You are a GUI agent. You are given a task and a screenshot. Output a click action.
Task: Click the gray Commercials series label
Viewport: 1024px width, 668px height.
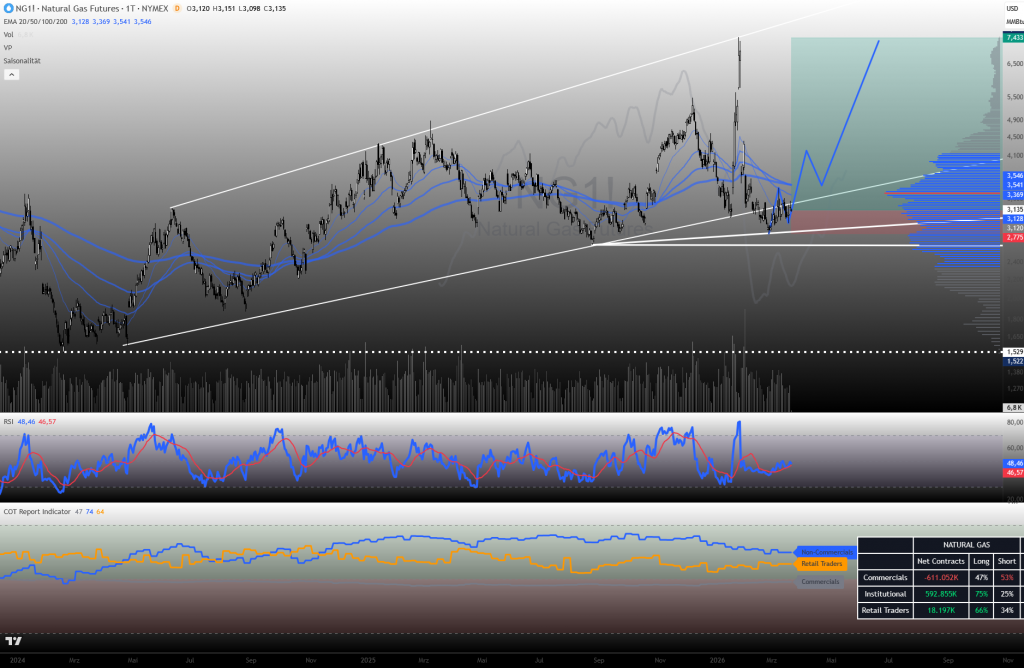point(820,581)
